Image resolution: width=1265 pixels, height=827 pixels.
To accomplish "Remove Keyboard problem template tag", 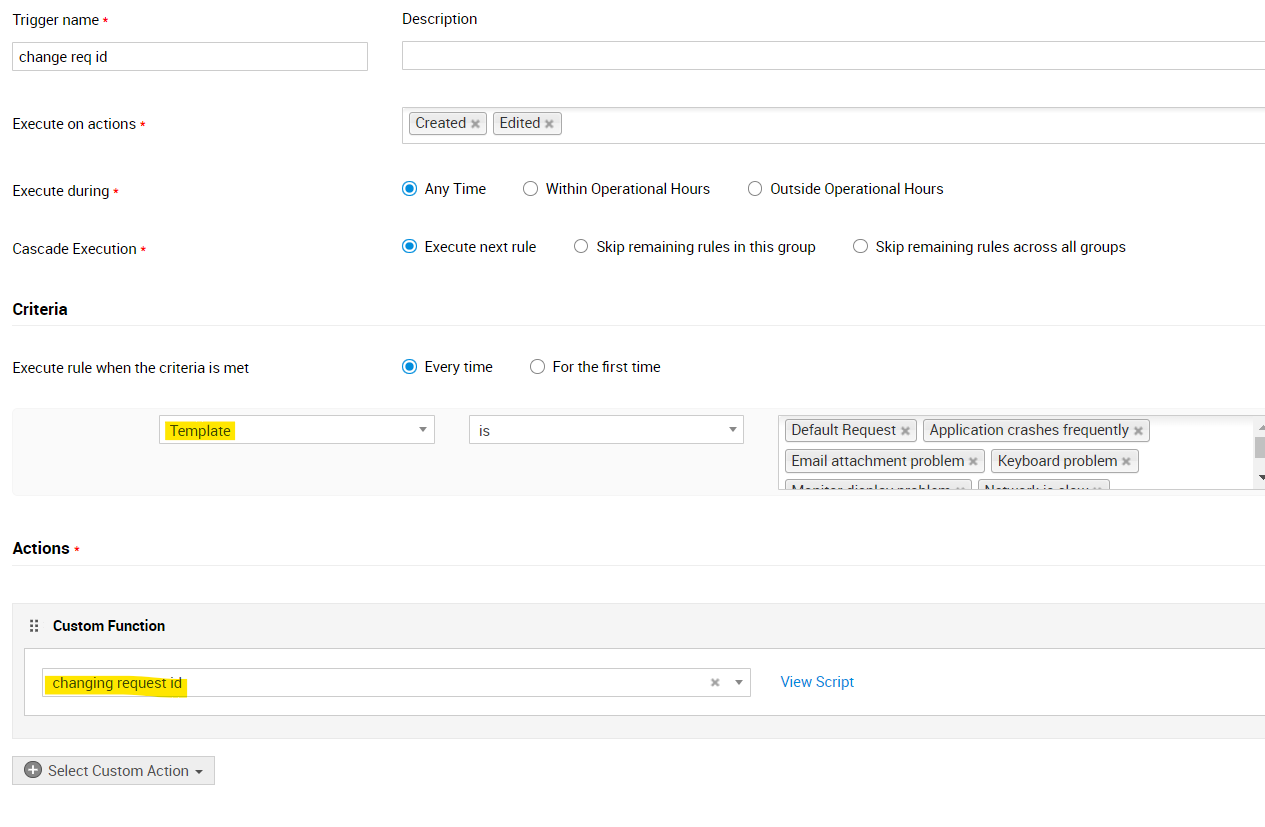I will click(x=1126, y=462).
